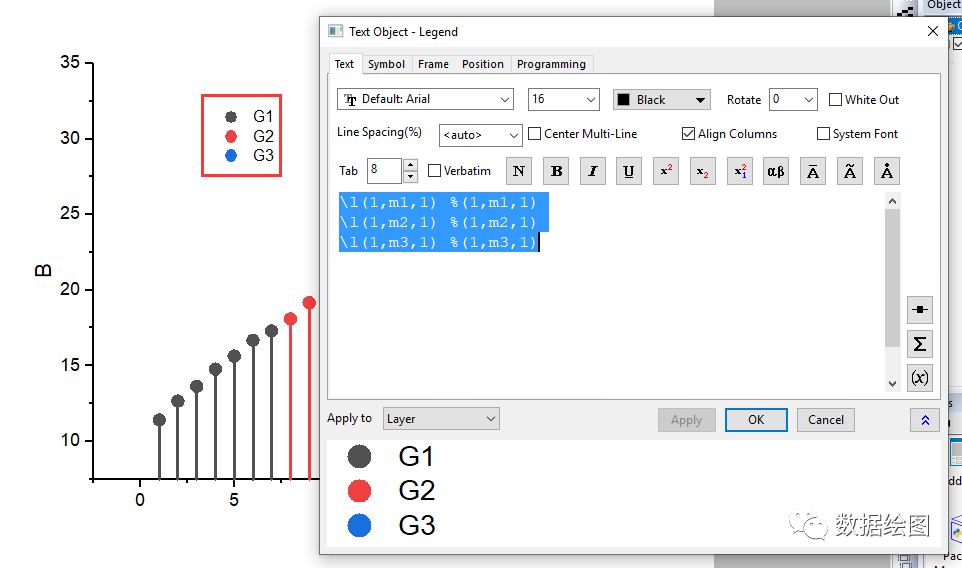Image resolution: width=962 pixels, height=568 pixels.
Task: Click the Greek letters αβ button
Action: (x=776, y=171)
